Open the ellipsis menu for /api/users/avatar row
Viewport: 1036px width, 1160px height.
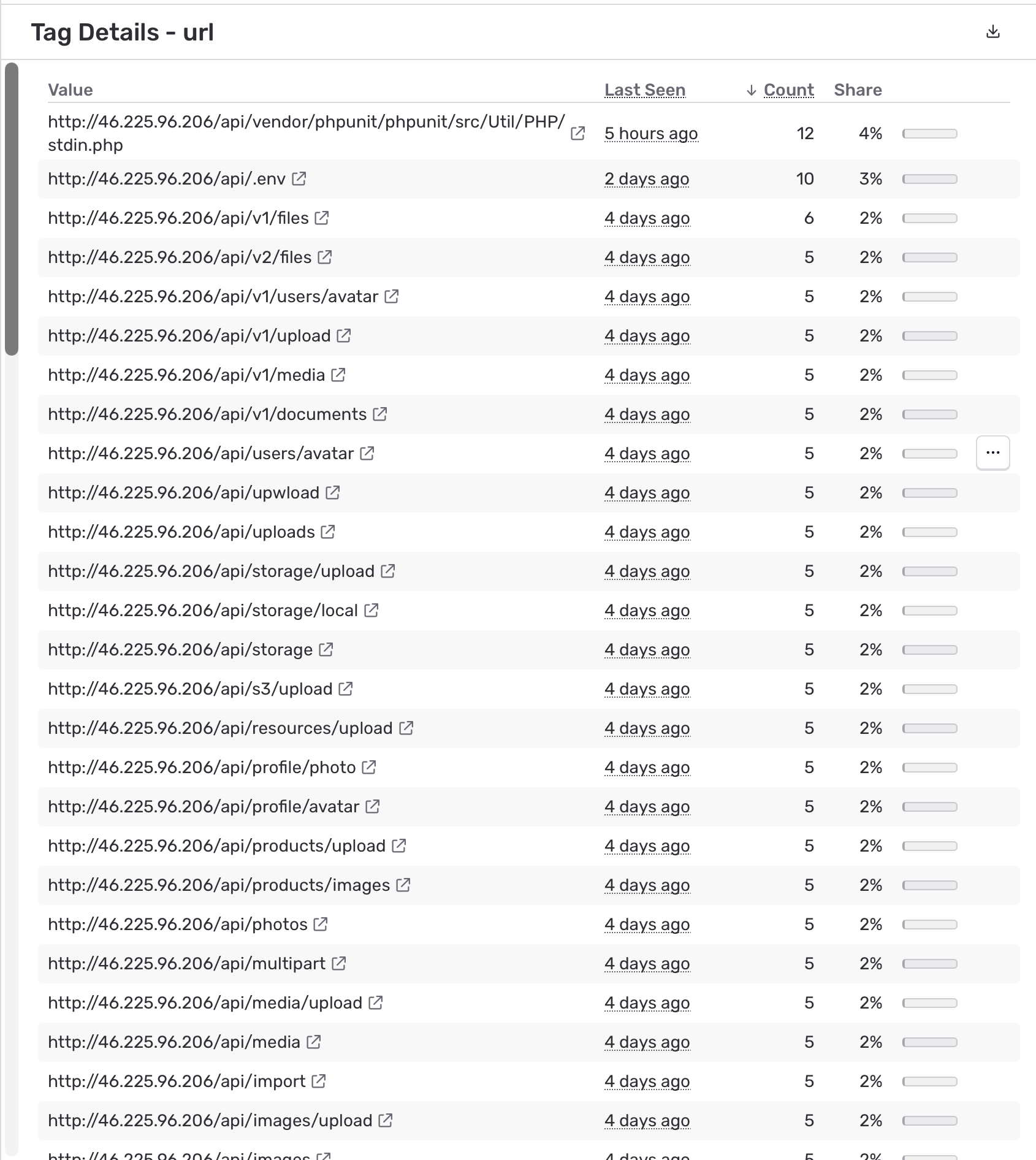992,453
